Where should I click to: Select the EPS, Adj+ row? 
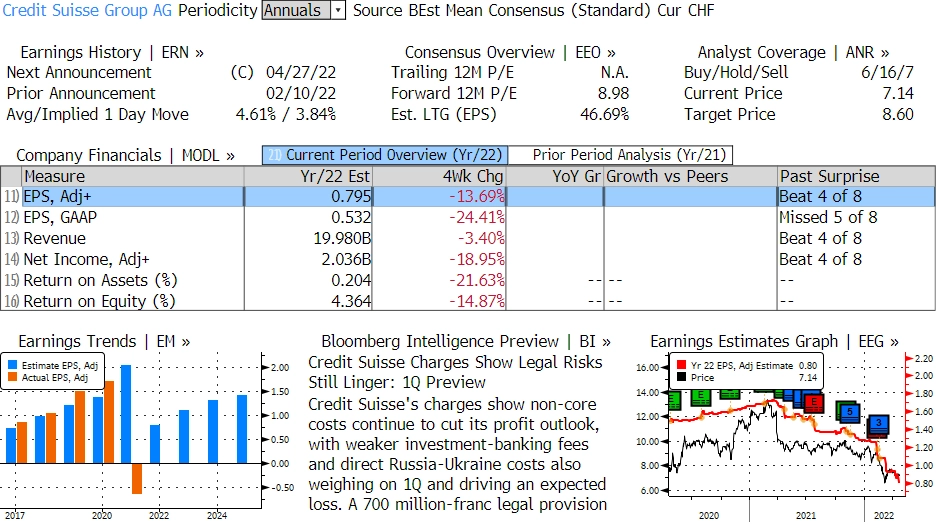coord(467,196)
